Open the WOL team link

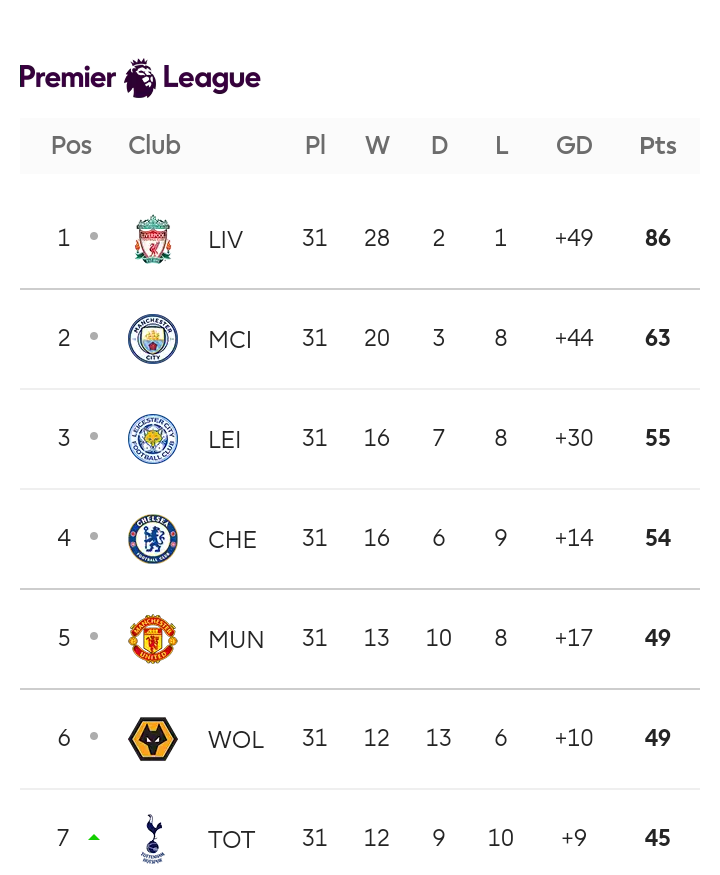(236, 740)
